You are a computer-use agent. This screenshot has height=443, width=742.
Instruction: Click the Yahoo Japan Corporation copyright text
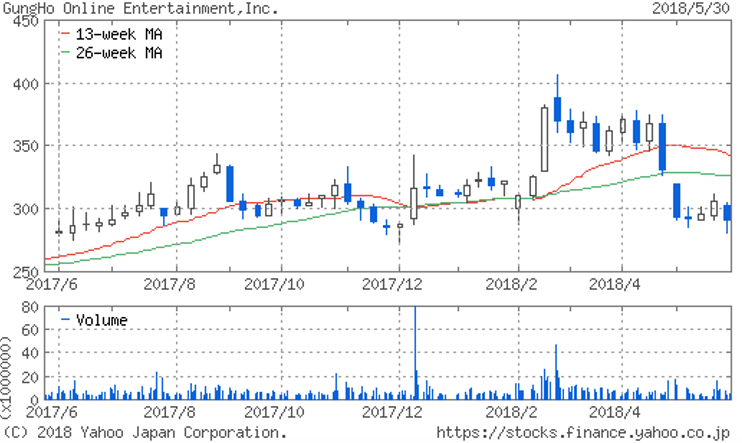pos(146,433)
